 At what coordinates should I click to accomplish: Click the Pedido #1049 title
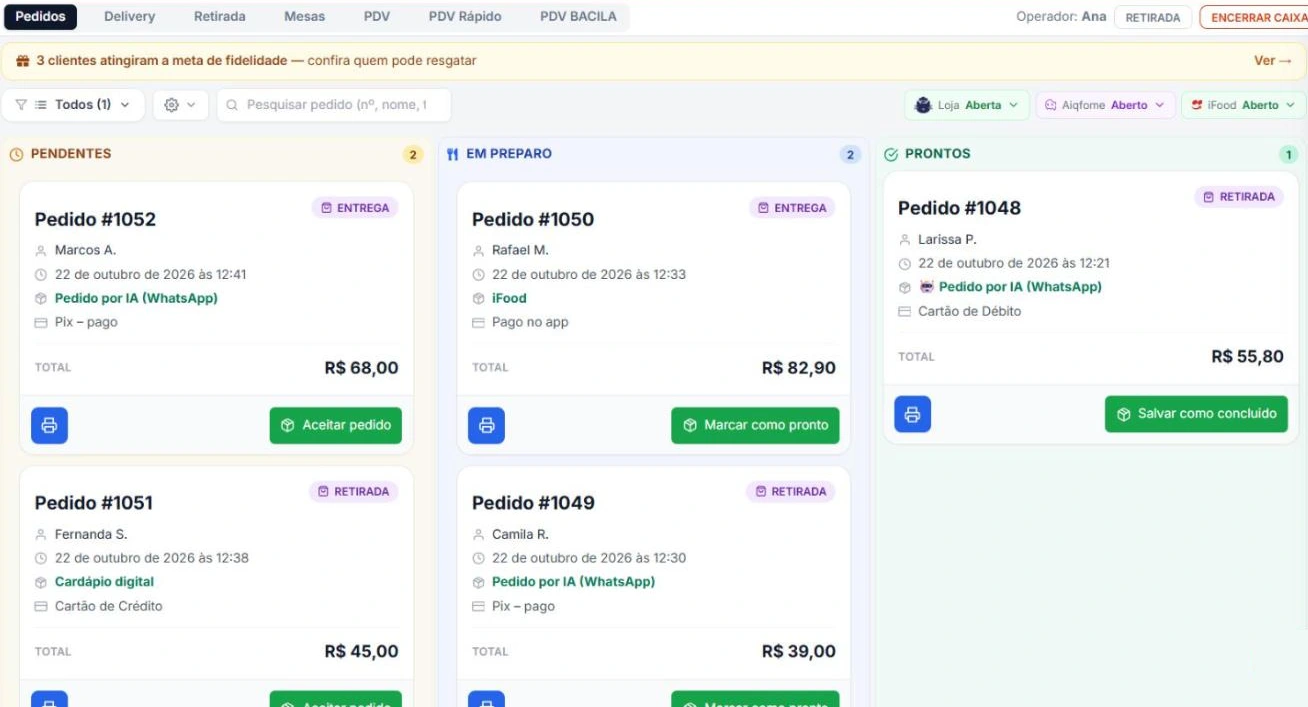tap(533, 503)
